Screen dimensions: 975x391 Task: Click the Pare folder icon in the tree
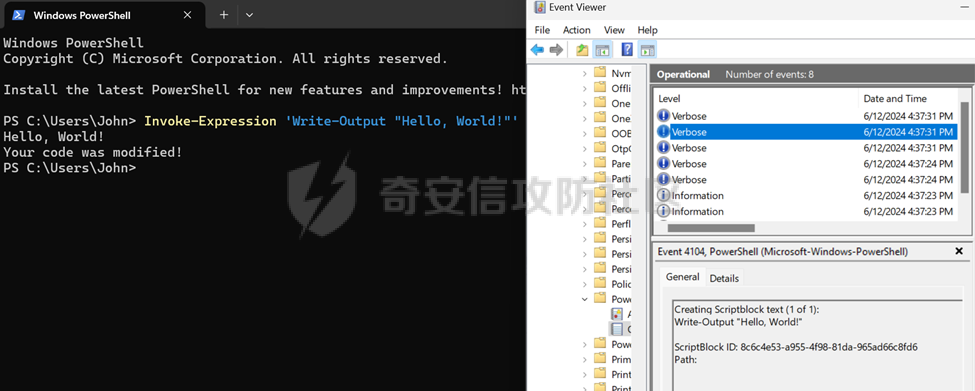coord(600,163)
